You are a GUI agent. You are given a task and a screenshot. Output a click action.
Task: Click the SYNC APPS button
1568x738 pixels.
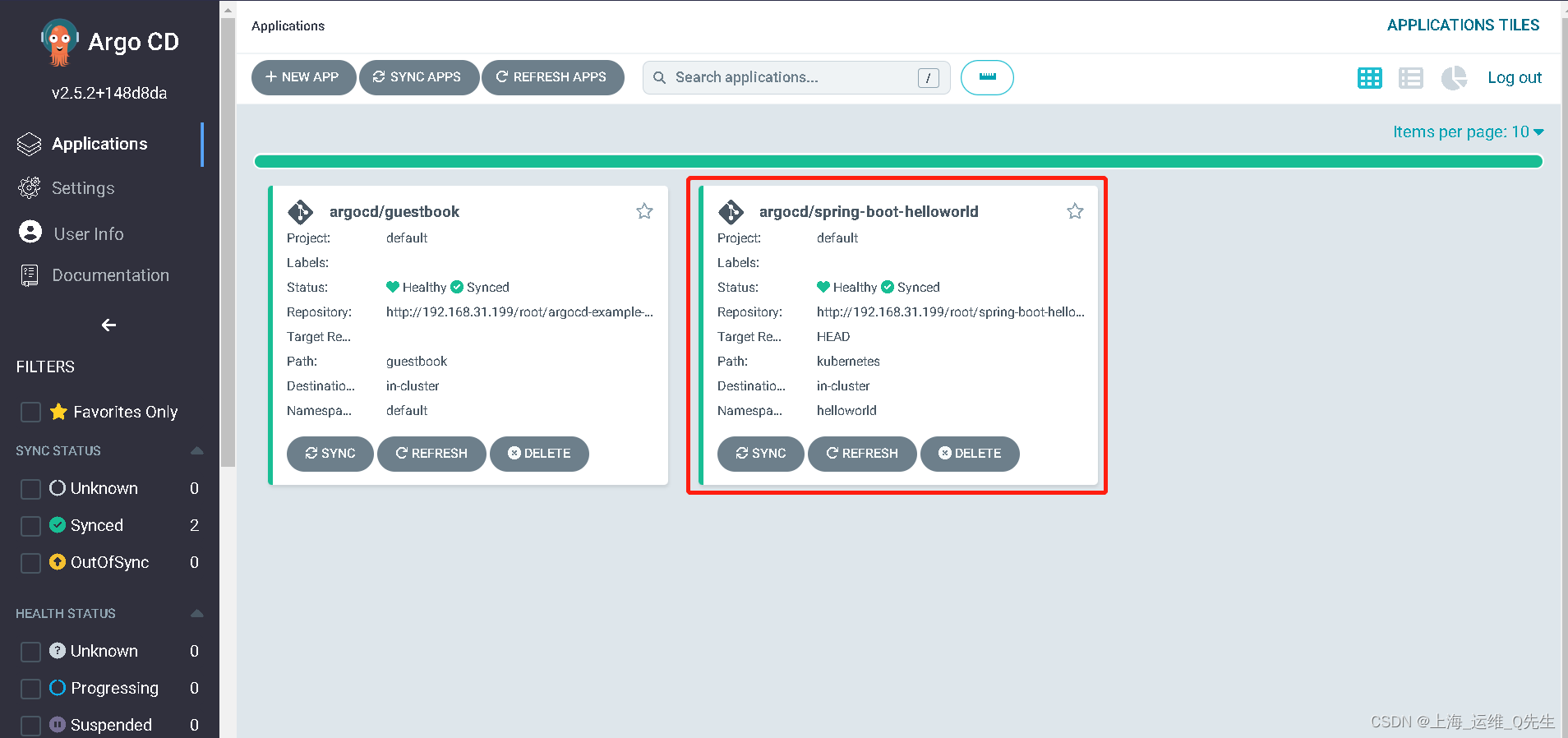pyautogui.click(x=418, y=77)
